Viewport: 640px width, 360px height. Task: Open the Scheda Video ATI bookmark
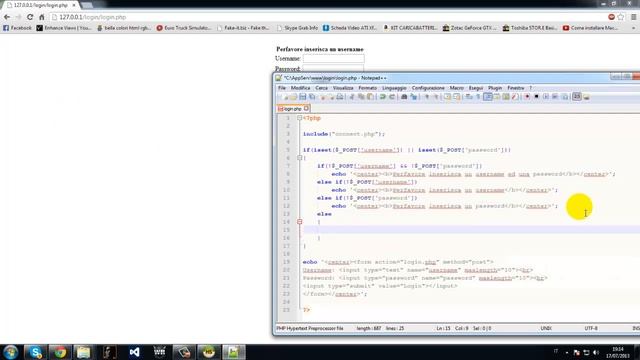tap(350, 28)
